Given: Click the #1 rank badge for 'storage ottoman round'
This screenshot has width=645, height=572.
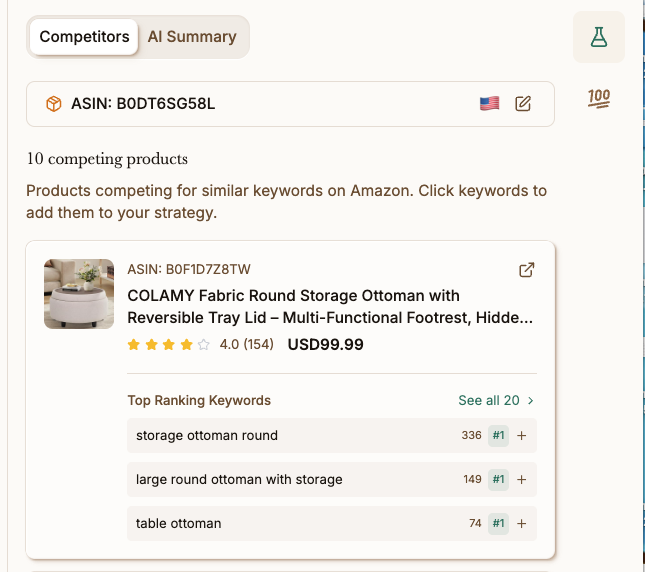Looking at the screenshot, I should [498, 436].
